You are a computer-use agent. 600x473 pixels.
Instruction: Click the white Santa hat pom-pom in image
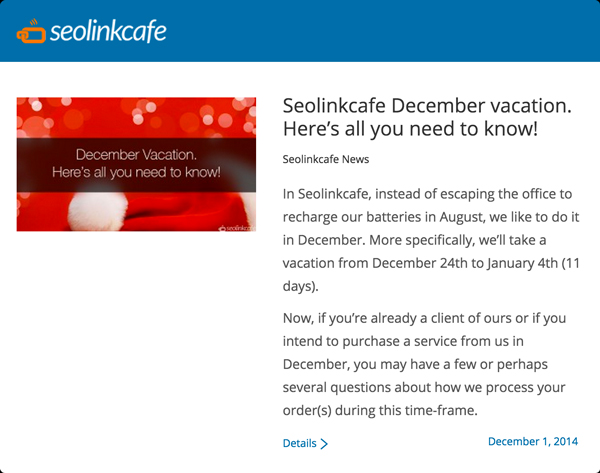(97, 211)
